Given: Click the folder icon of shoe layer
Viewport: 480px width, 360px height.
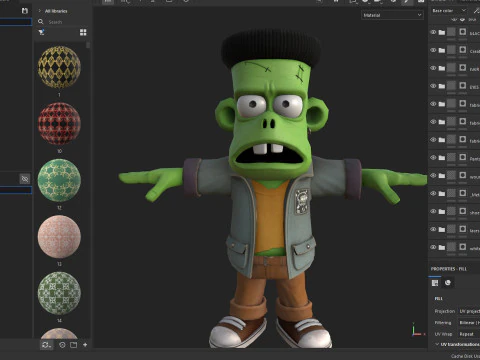Looking at the screenshot, I should [442, 211].
